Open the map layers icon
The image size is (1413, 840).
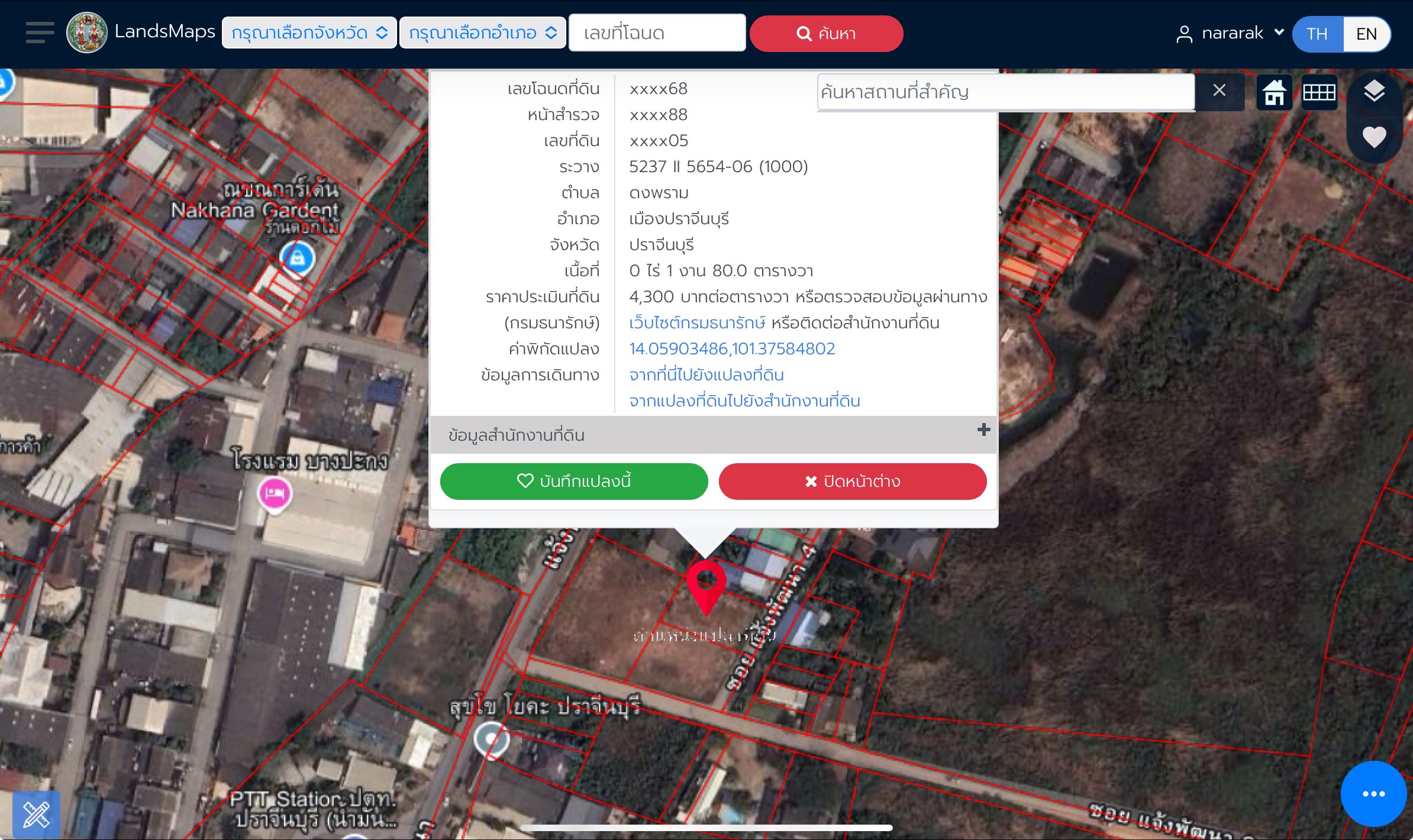pyautogui.click(x=1374, y=91)
